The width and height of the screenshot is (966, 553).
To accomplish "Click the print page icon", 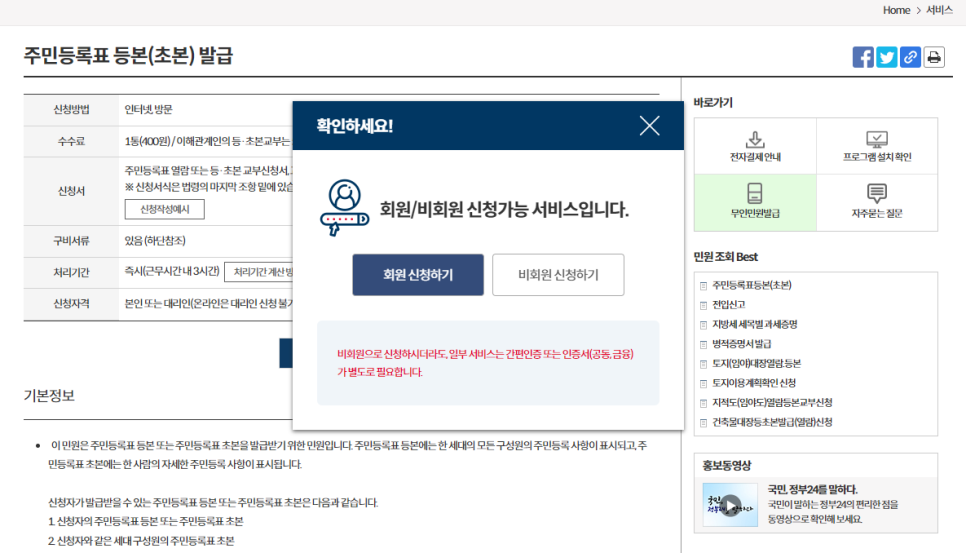I will pos(934,57).
